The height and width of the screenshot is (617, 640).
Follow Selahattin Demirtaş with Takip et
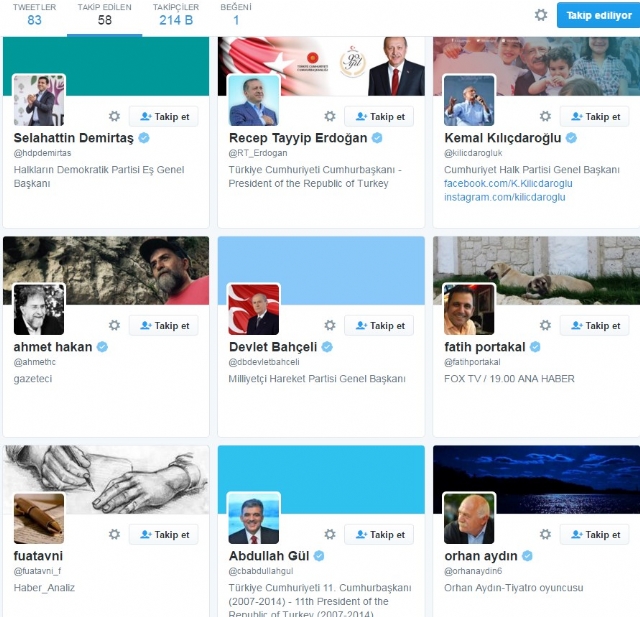[x=164, y=117]
